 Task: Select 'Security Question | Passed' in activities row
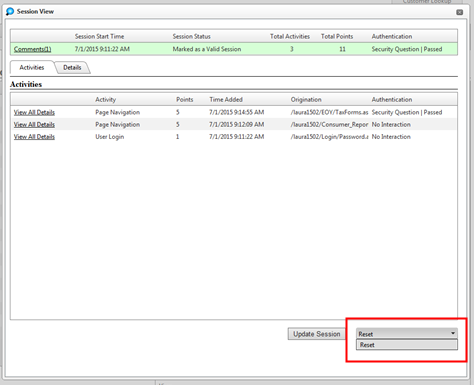coord(407,112)
